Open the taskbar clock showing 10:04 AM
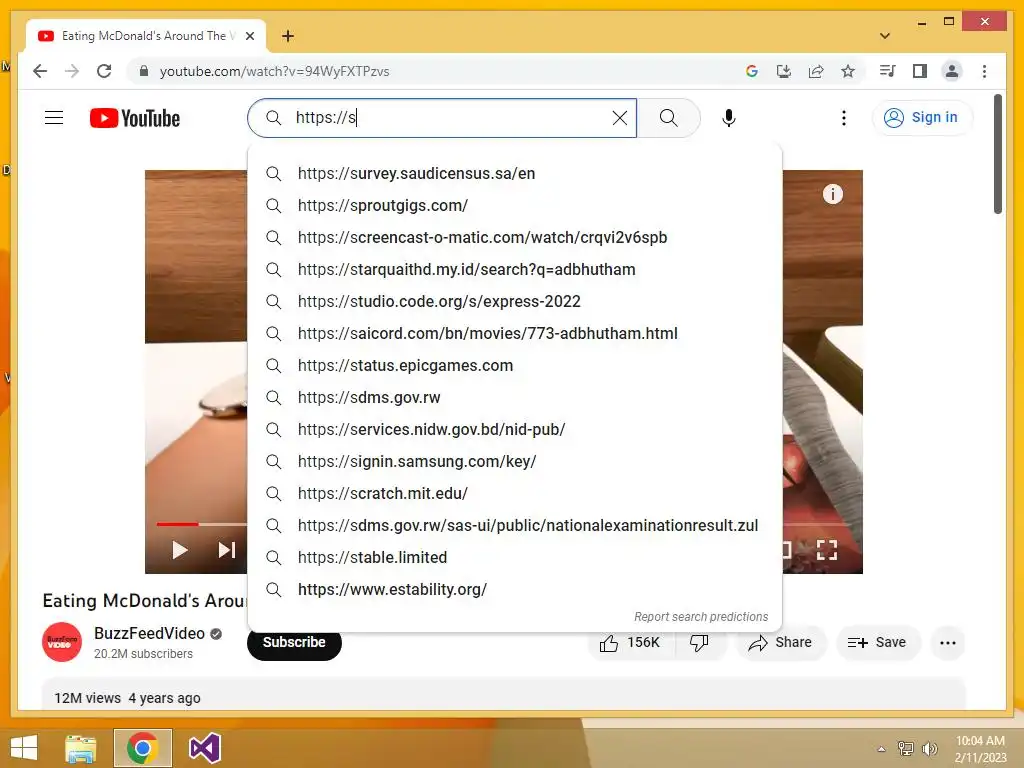The height and width of the screenshot is (768, 1024). (980, 748)
